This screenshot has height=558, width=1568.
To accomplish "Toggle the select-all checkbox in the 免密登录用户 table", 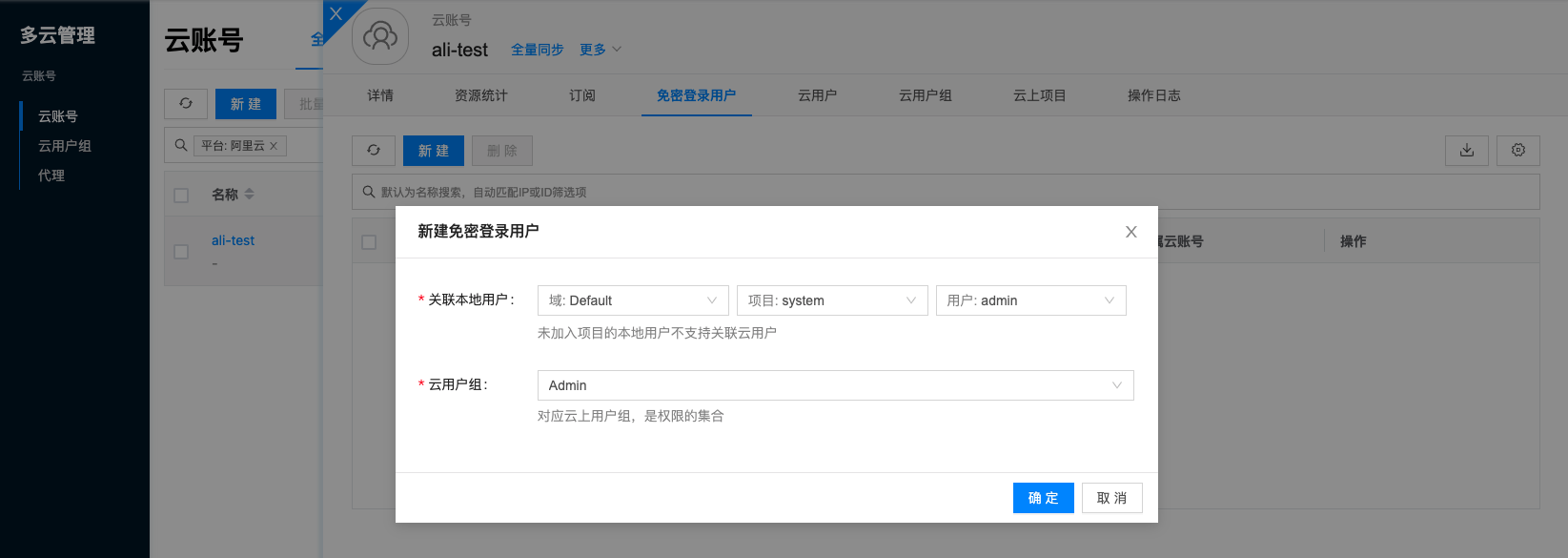I will [x=369, y=242].
